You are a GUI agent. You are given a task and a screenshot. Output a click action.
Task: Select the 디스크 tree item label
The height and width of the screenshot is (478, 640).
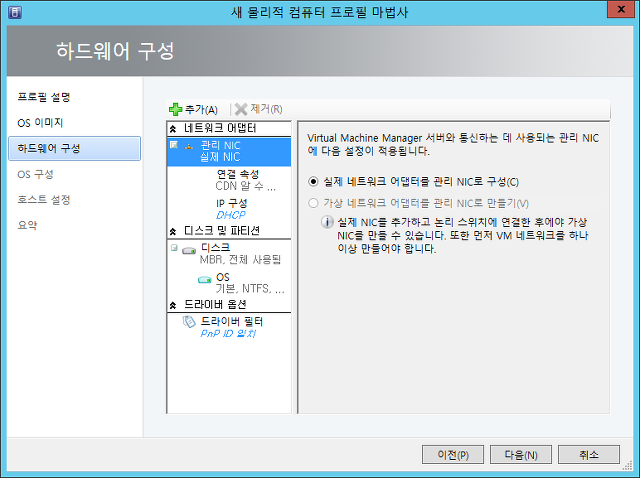(x=215, y=247)
